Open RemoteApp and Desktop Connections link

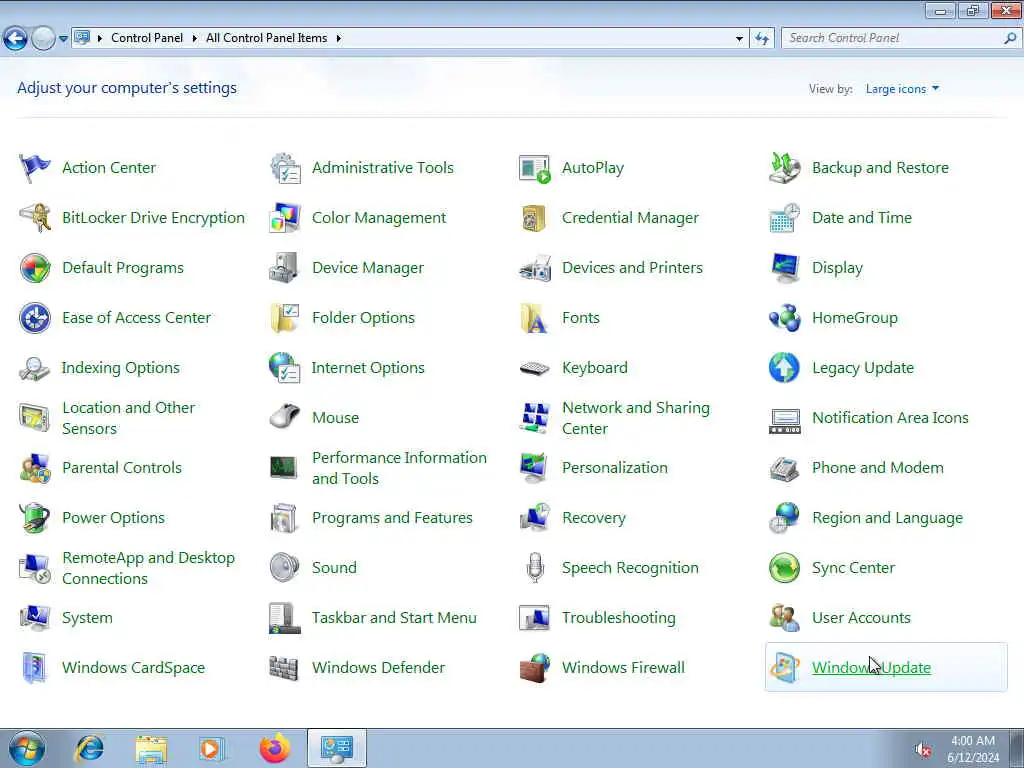pos(148,568)
